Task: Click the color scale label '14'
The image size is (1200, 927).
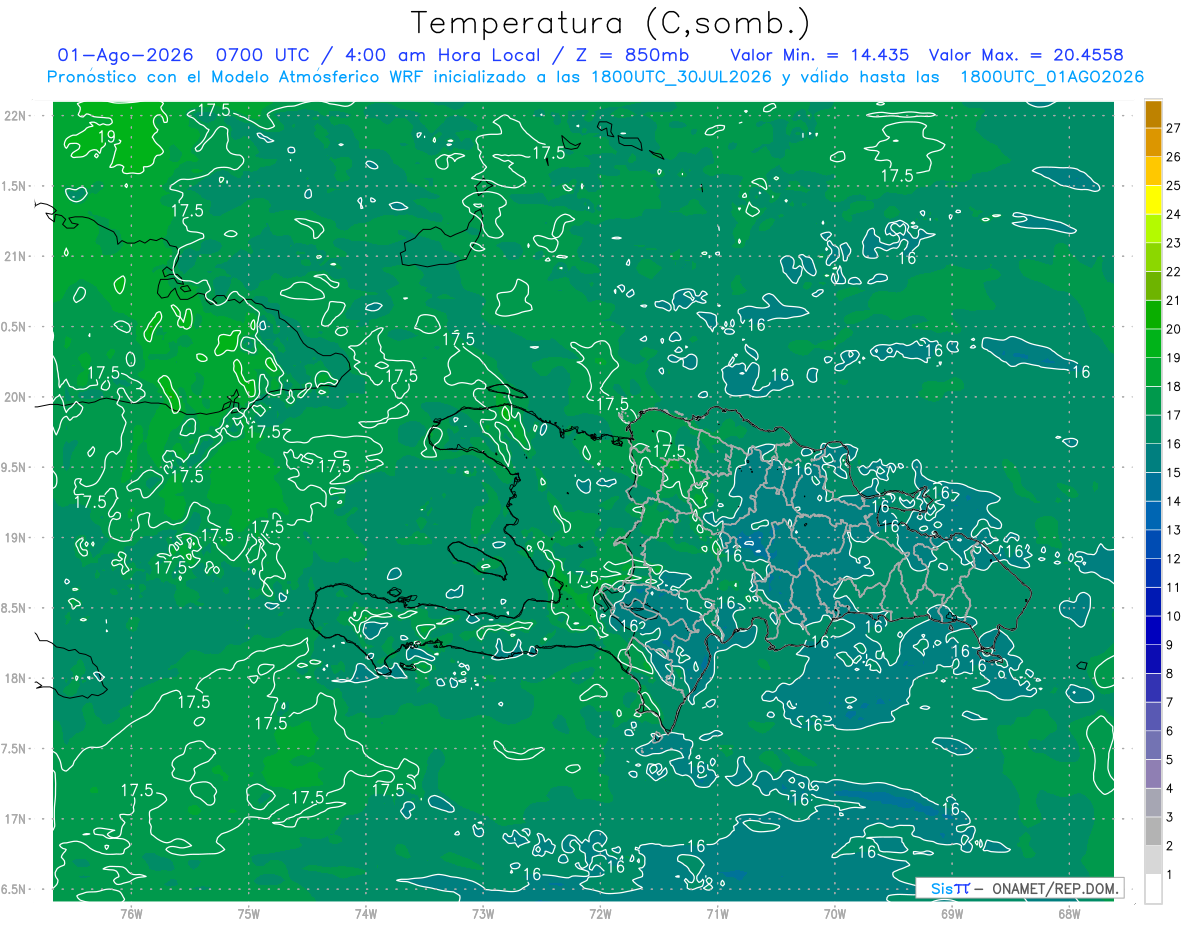Action: (x=1174, y=501)
